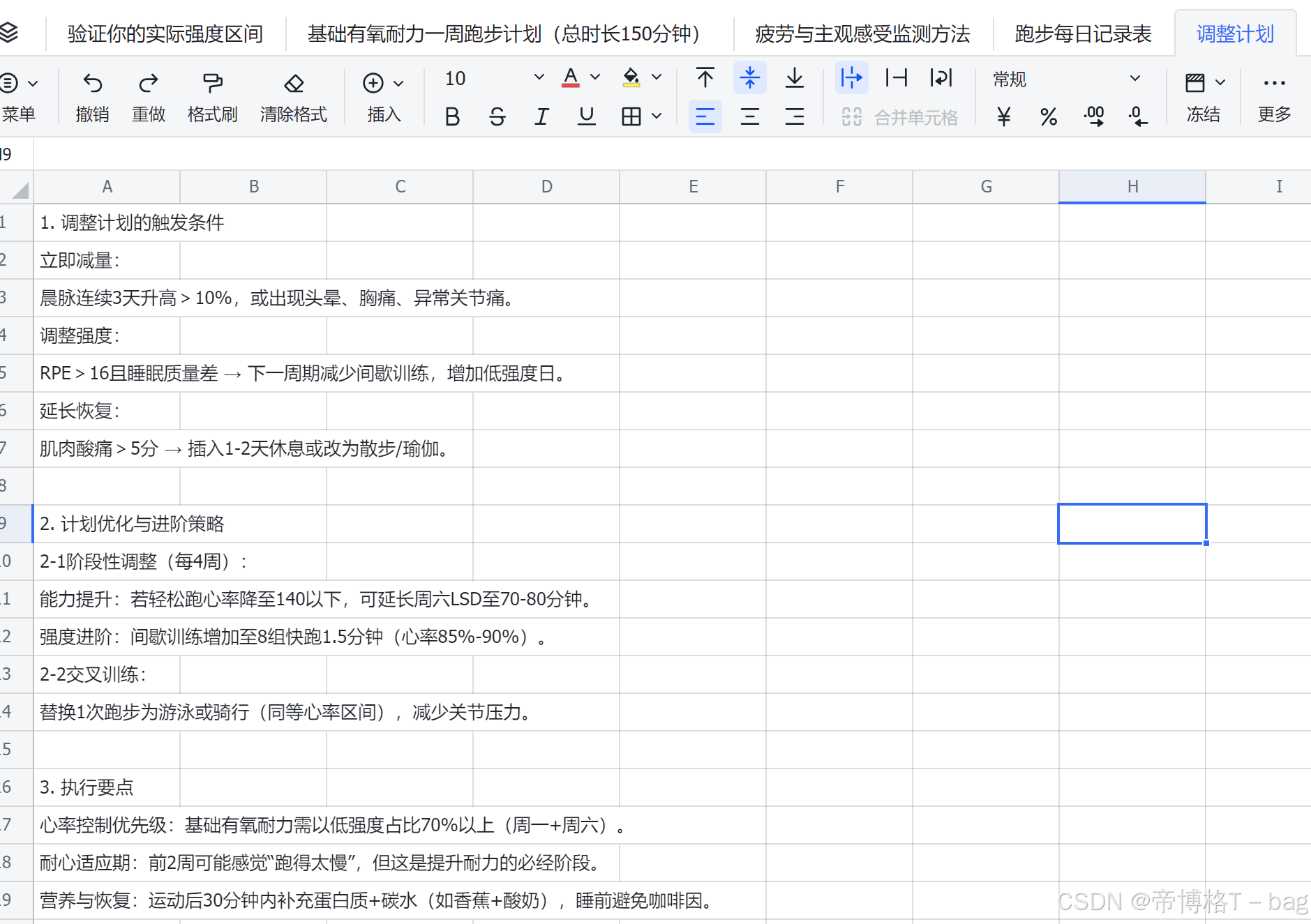
Task: Redo the last action
Action: click(x=148, y=96)
